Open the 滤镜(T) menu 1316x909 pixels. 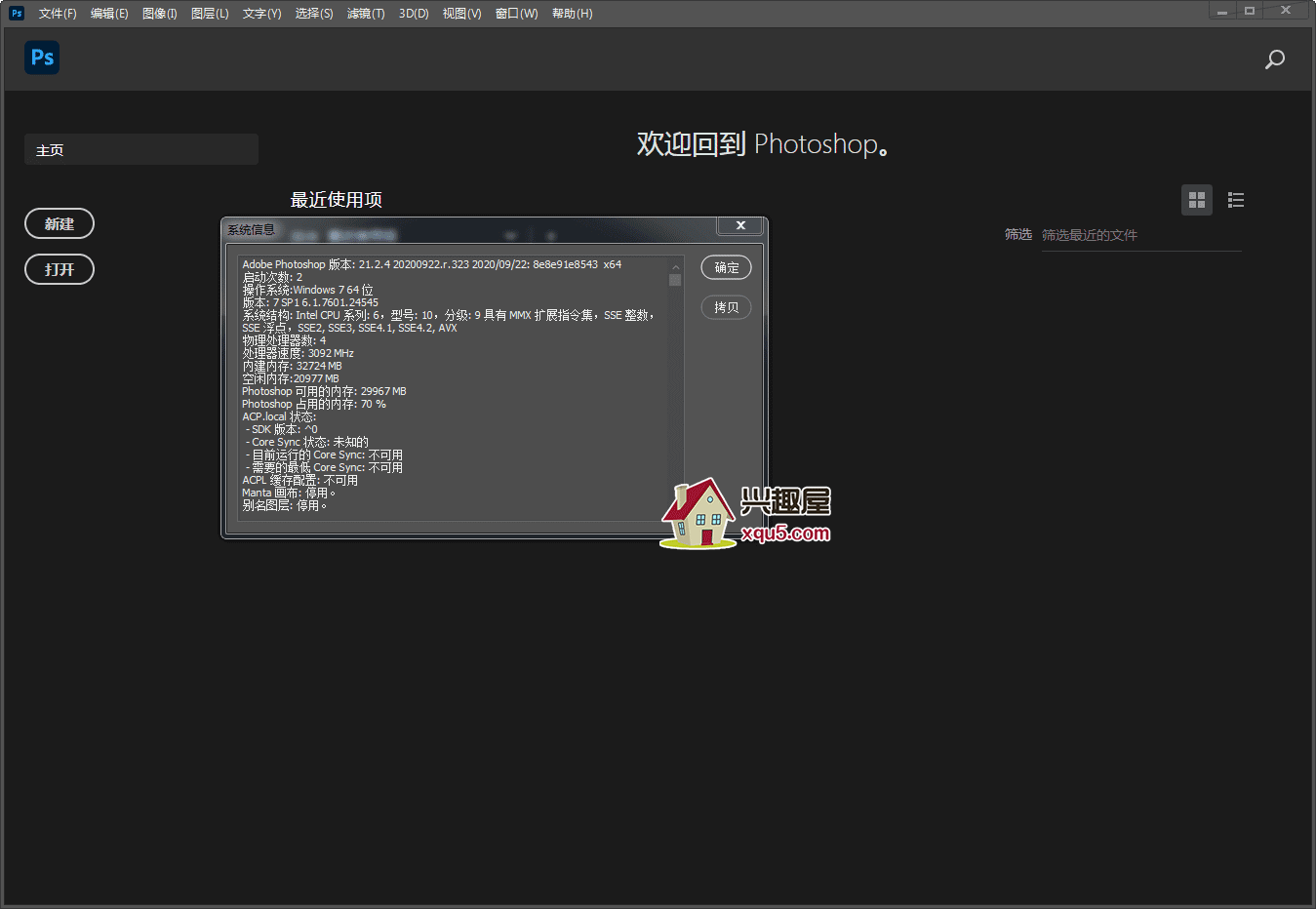pyautogui.click(x=366, y=14)
